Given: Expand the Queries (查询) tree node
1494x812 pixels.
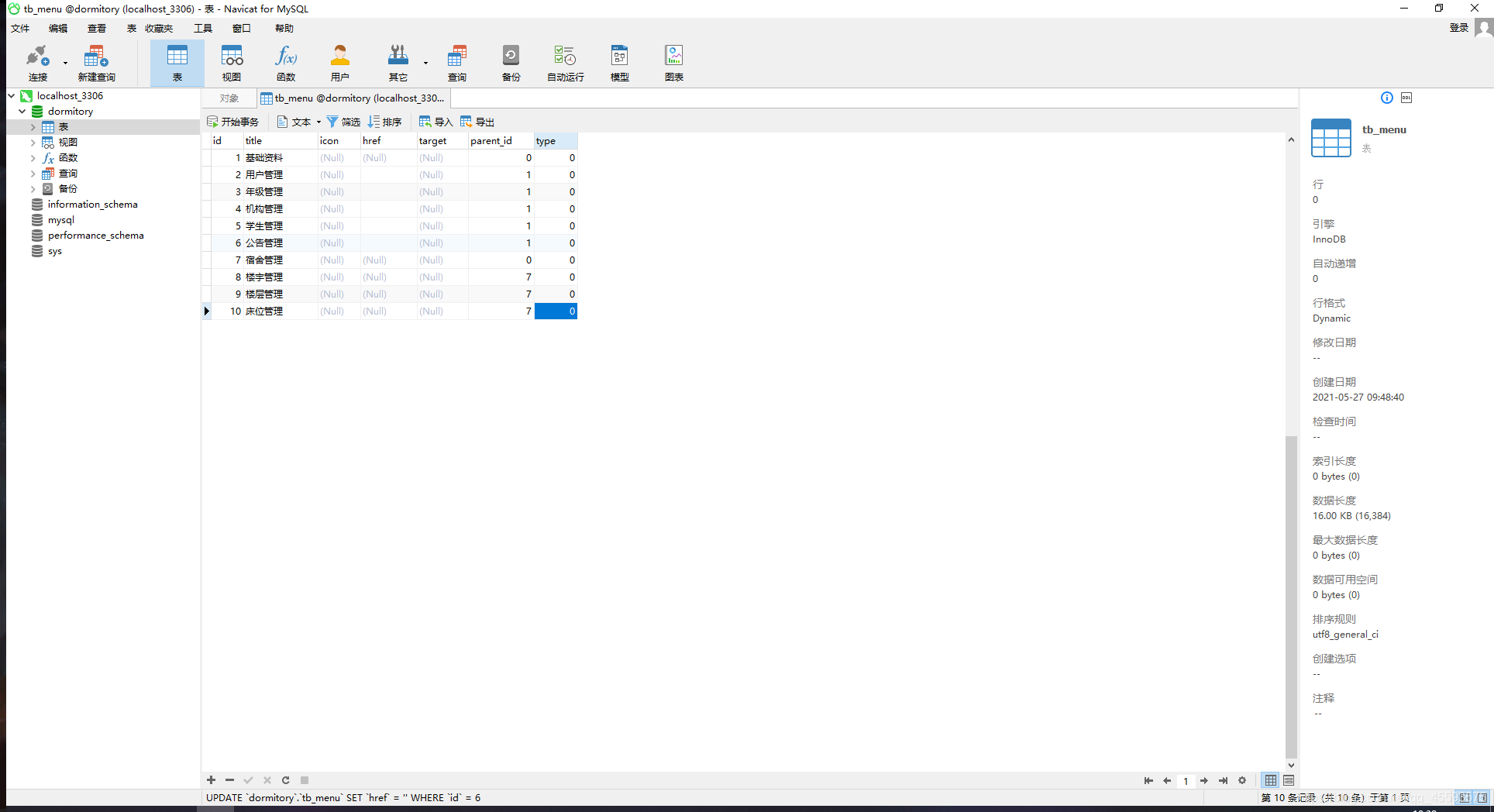Looking at the screenshot, I should [33, 174].
